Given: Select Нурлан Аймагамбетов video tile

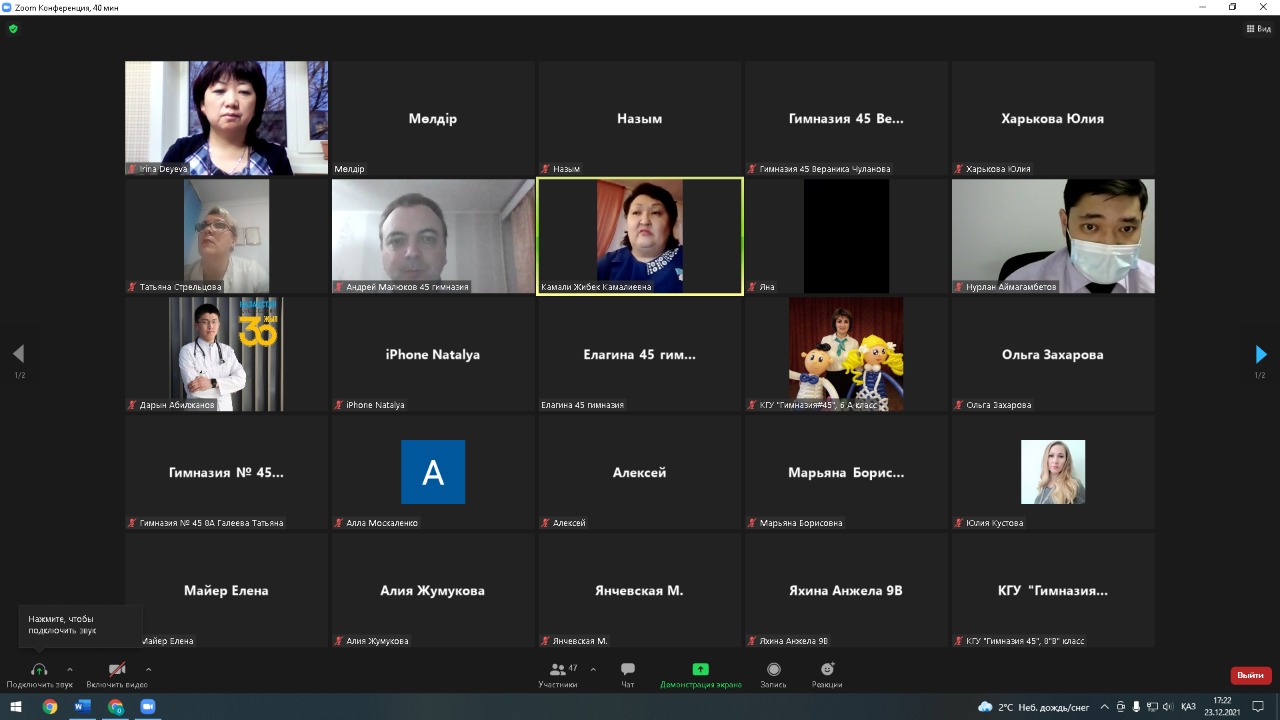Looking at the screenshot, I should pyautogui.click(x=1053, y=236).
